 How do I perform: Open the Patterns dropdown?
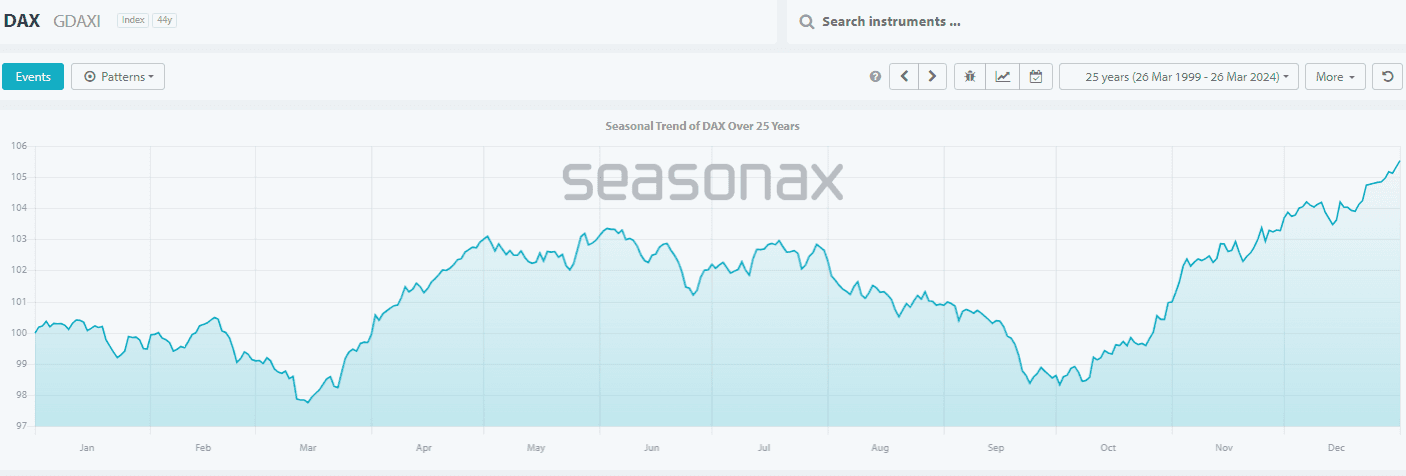point(118,77)
